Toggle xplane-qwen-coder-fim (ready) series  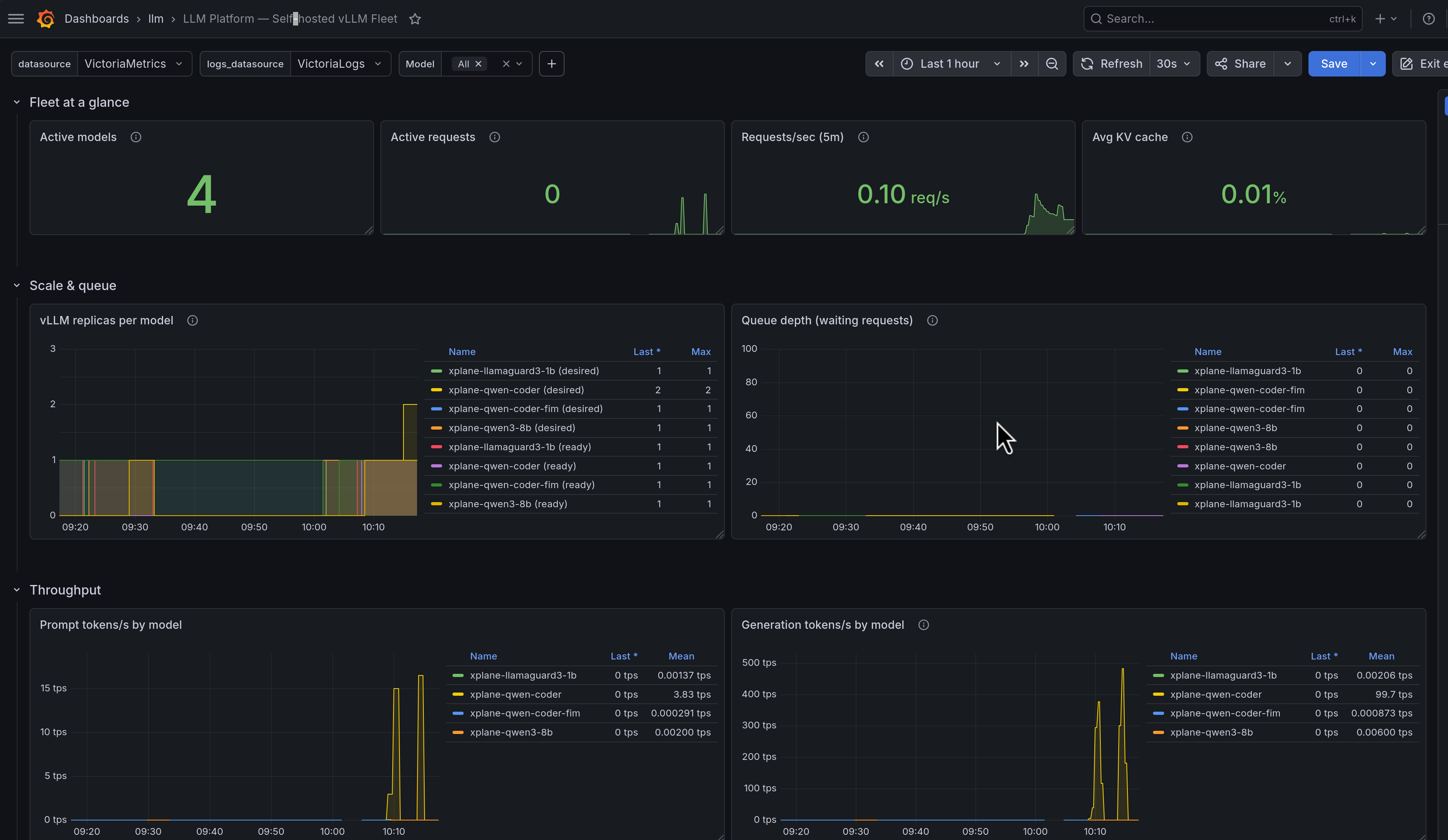[521, 485]
